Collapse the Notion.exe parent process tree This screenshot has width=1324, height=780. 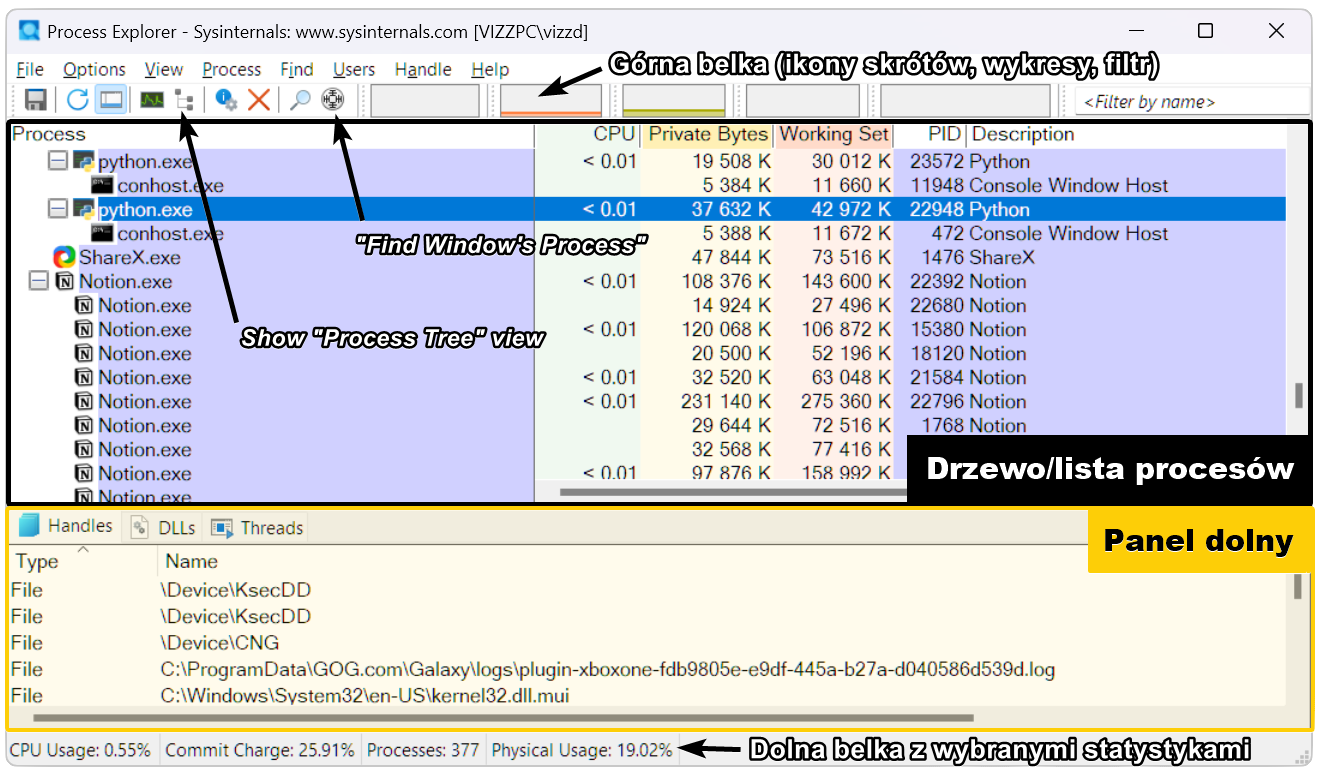[x=39, y=282]
